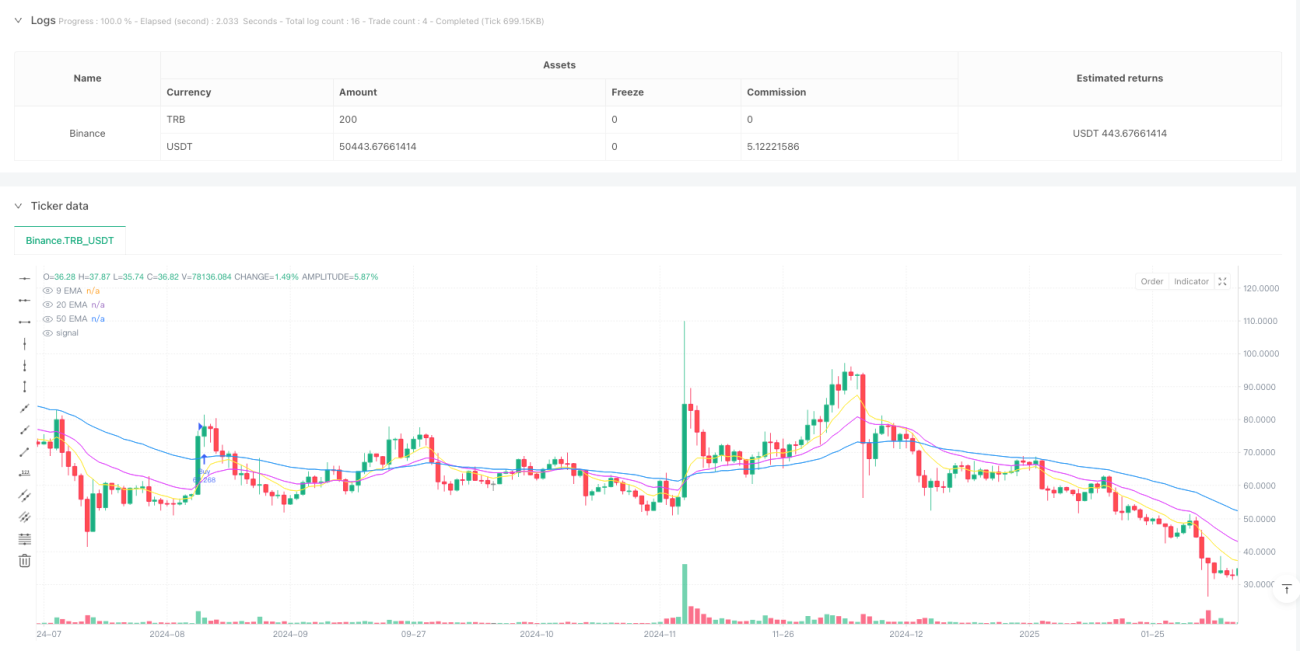Toggle visibility of the 9 EMA indicator
Viewport: 1300px width, 651px height.
coord(47,290)
